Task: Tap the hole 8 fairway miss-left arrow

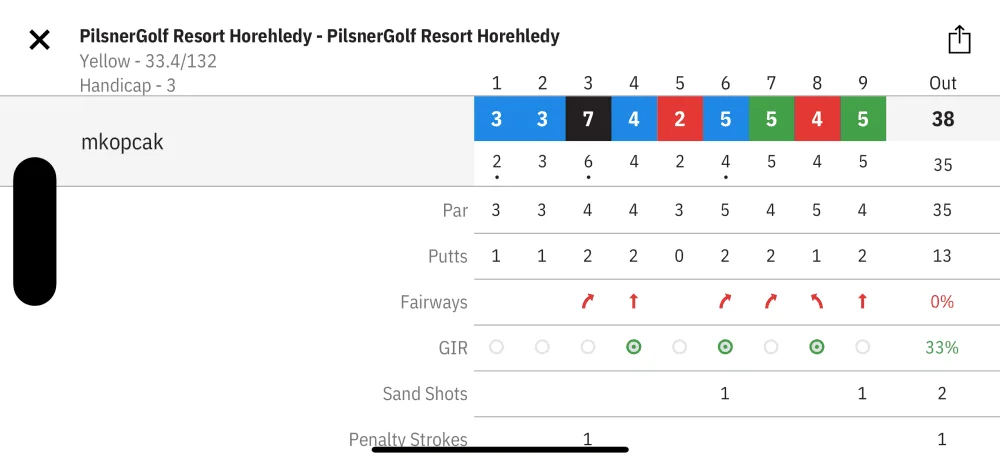Action: coord(816,301)
